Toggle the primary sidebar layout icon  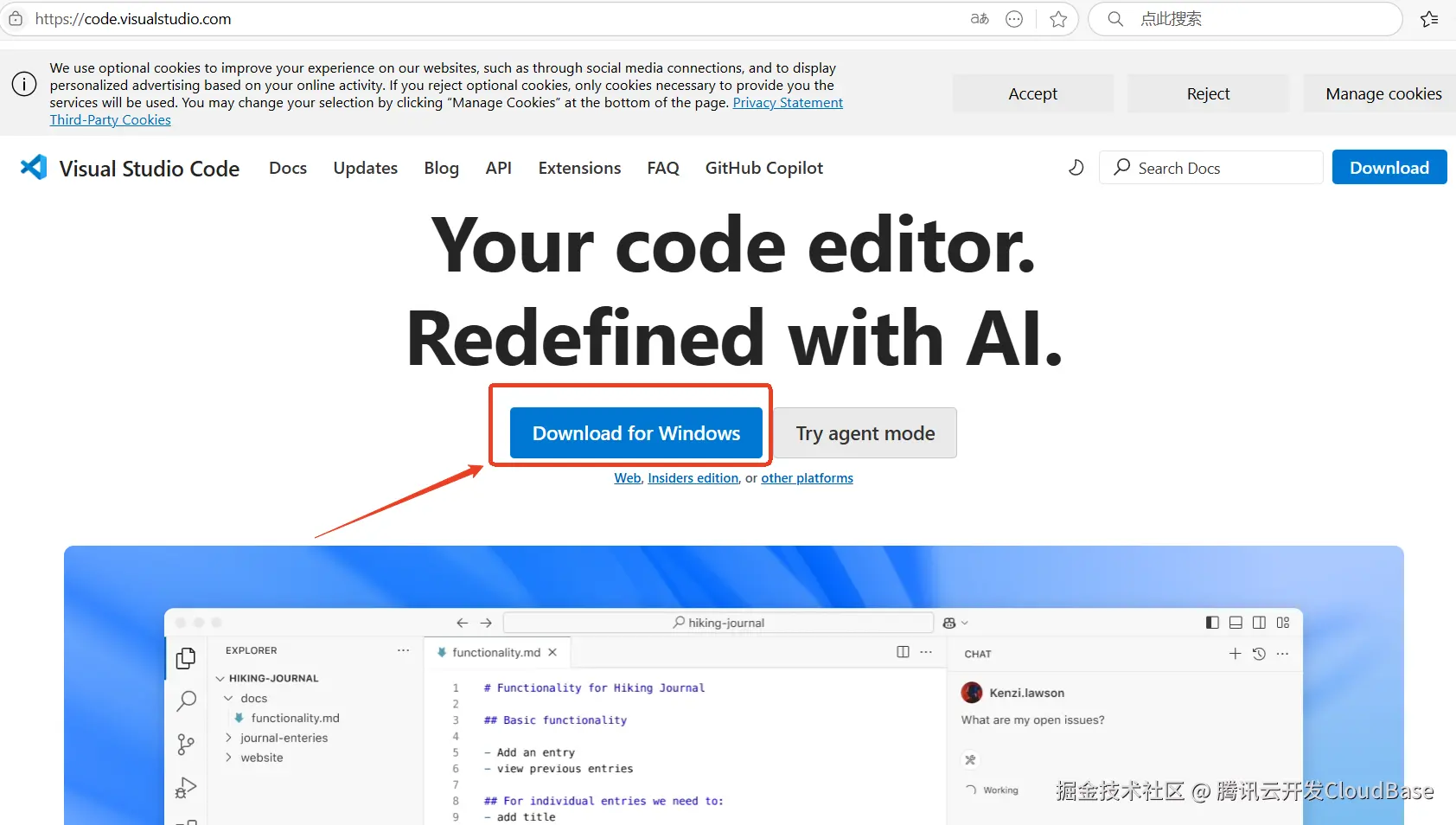point(1212,623)
